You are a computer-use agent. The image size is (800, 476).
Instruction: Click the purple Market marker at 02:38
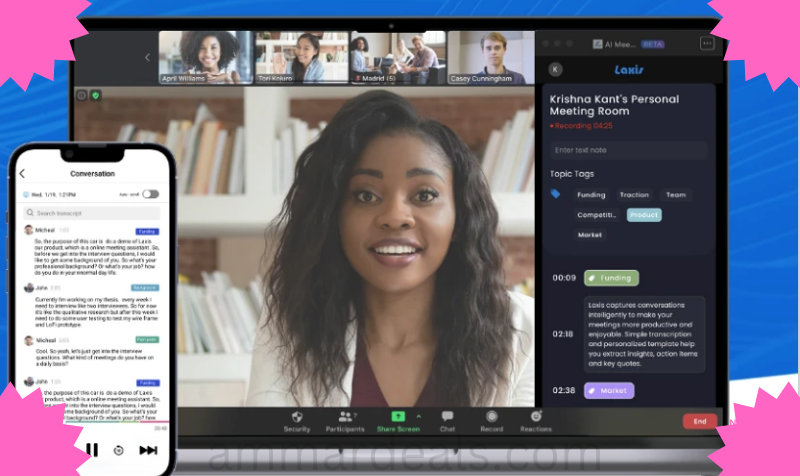(x=609, y=391)
